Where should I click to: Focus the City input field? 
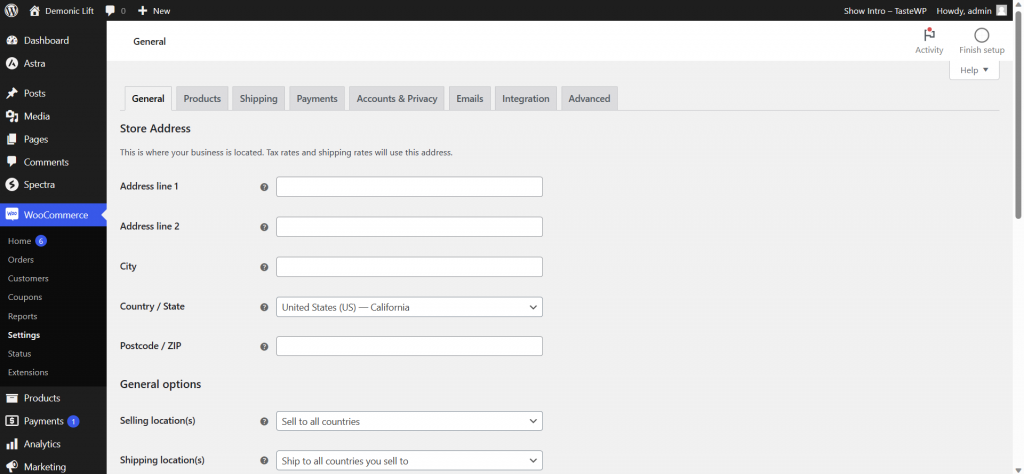point(409,267)
